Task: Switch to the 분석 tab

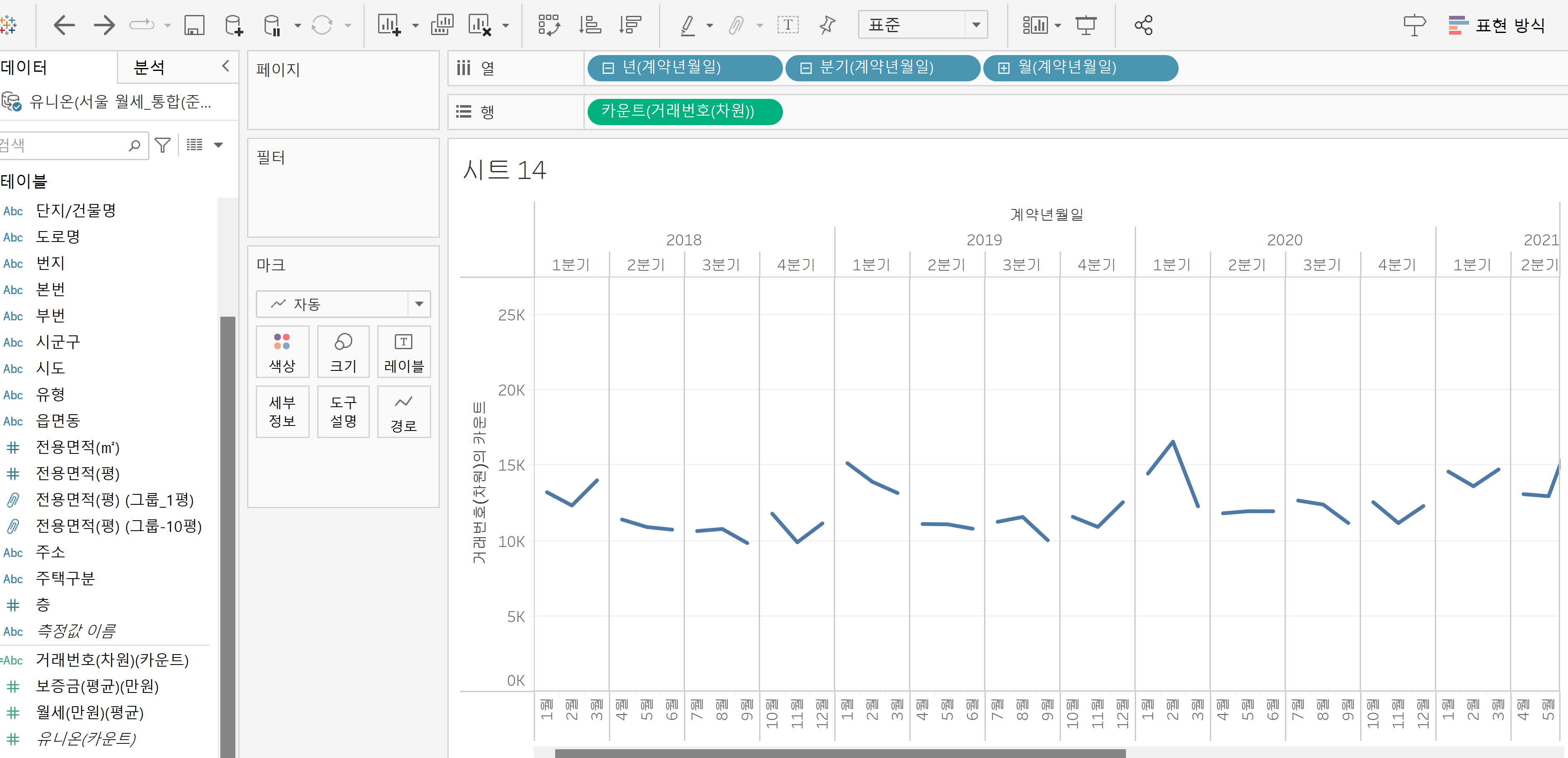Action: (x=149, y=67)
